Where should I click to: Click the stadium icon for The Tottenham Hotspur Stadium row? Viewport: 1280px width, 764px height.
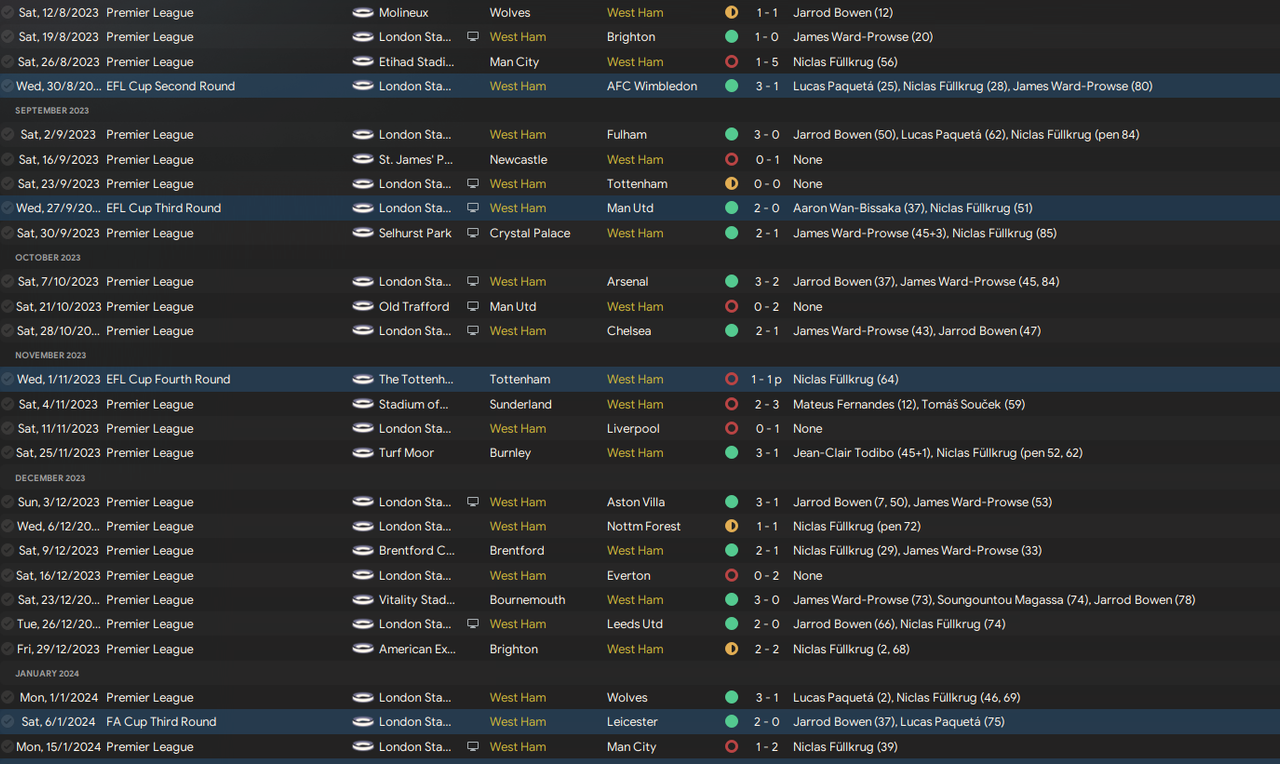tap(362, 380)
